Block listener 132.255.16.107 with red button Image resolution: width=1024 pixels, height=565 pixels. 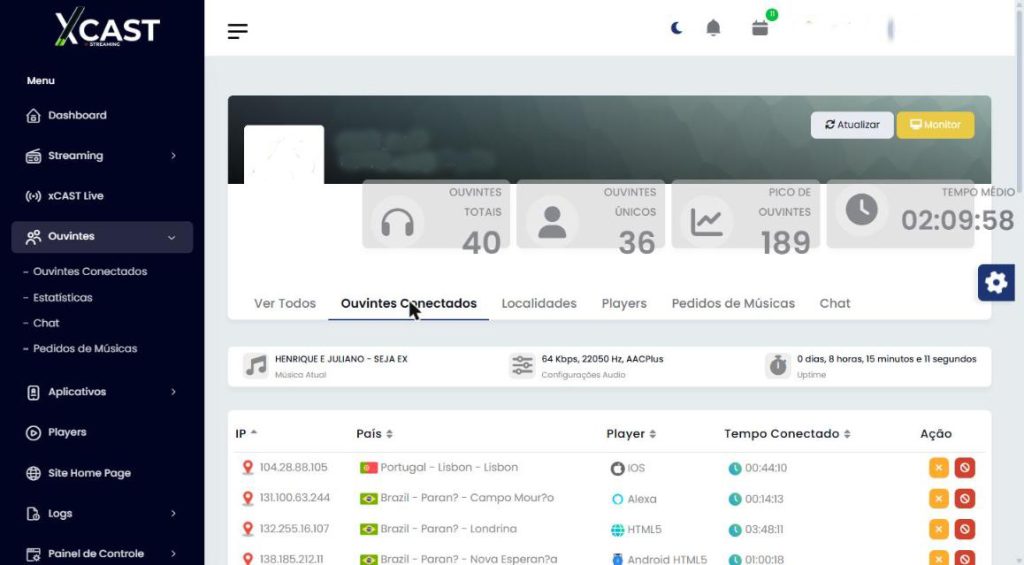point(965,529)
